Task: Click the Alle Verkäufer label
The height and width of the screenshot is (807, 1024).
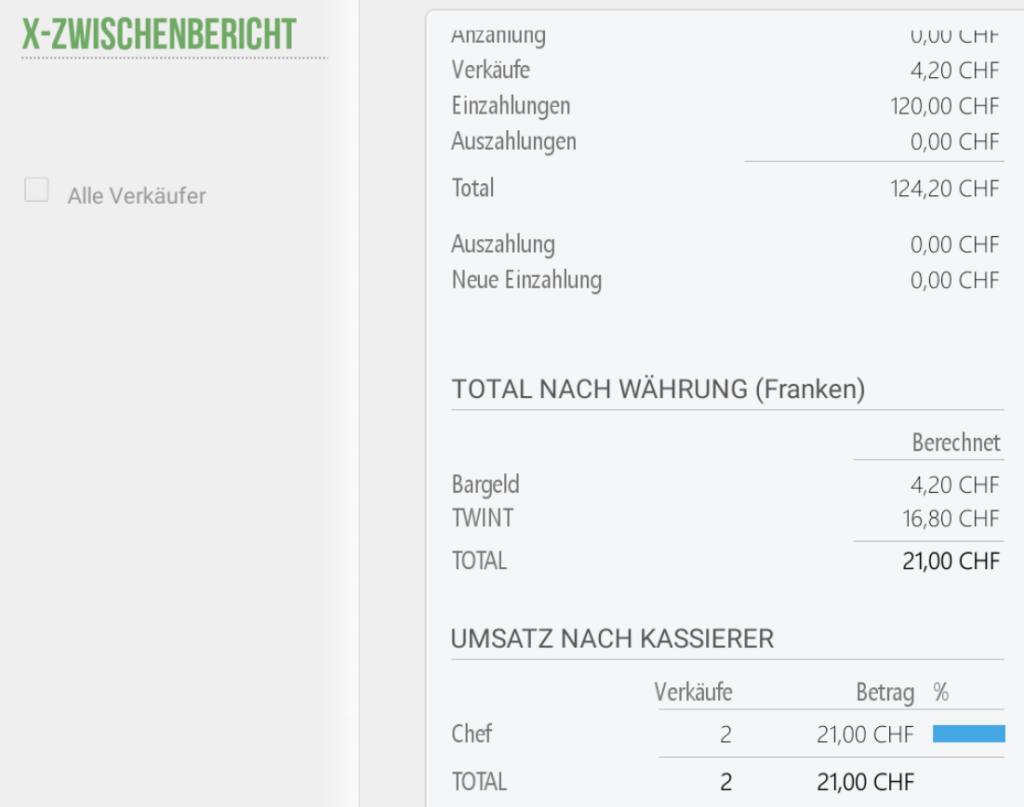Action: [x=136, y=195]
